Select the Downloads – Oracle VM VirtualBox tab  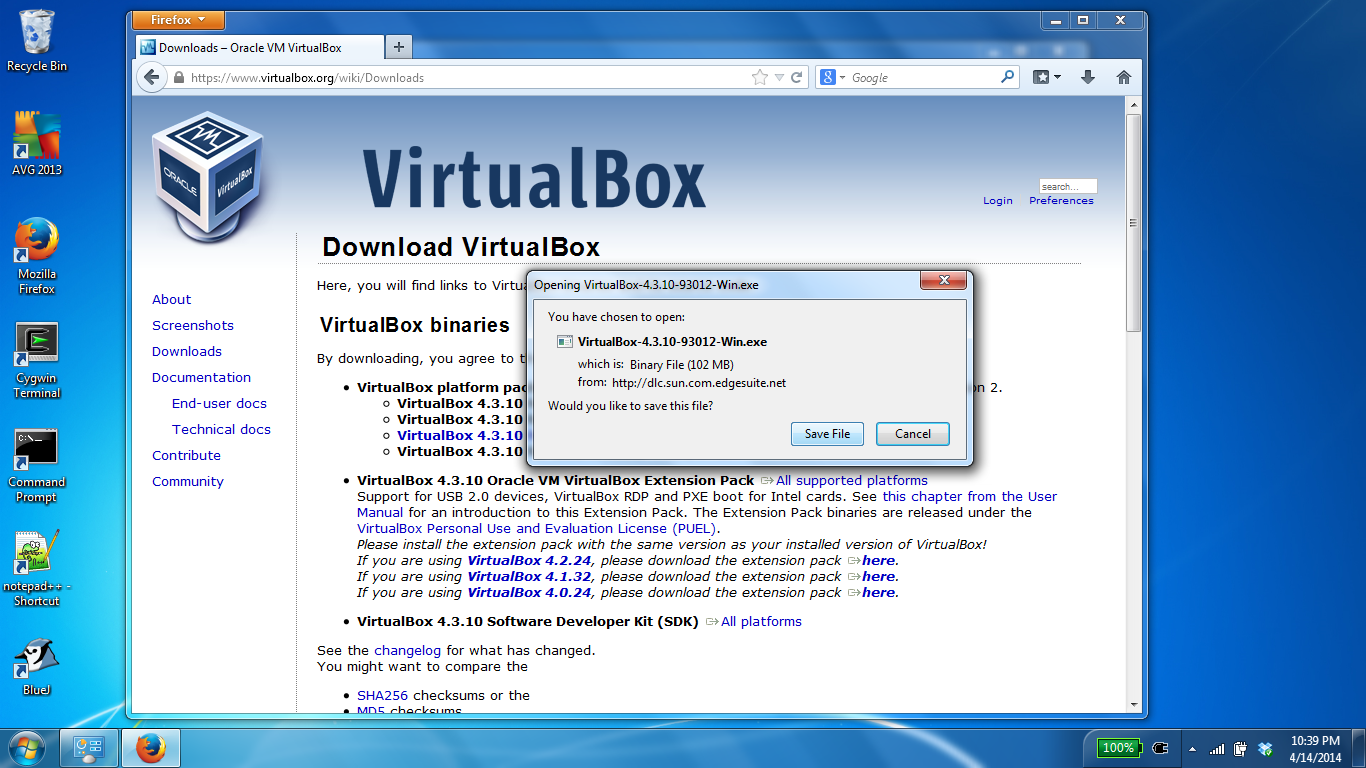coord(258,47)
